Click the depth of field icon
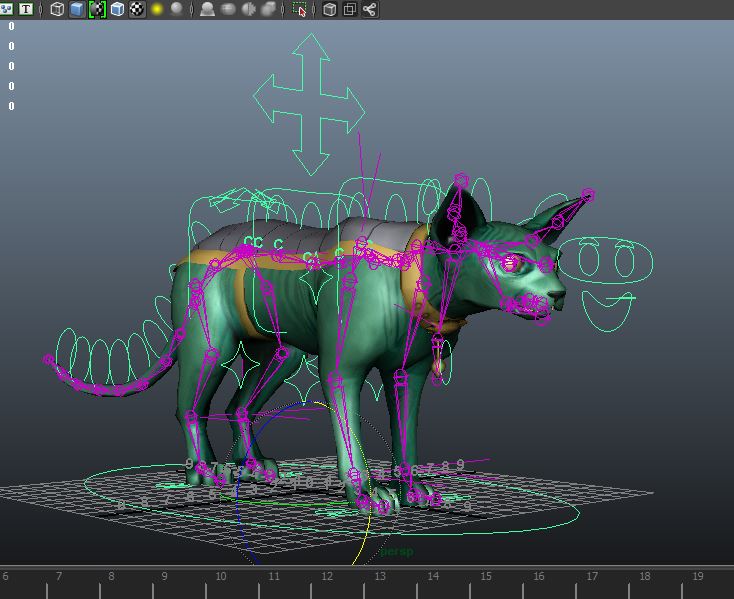The width and height of the screenshot is (734, 599). tap(269, 9)
